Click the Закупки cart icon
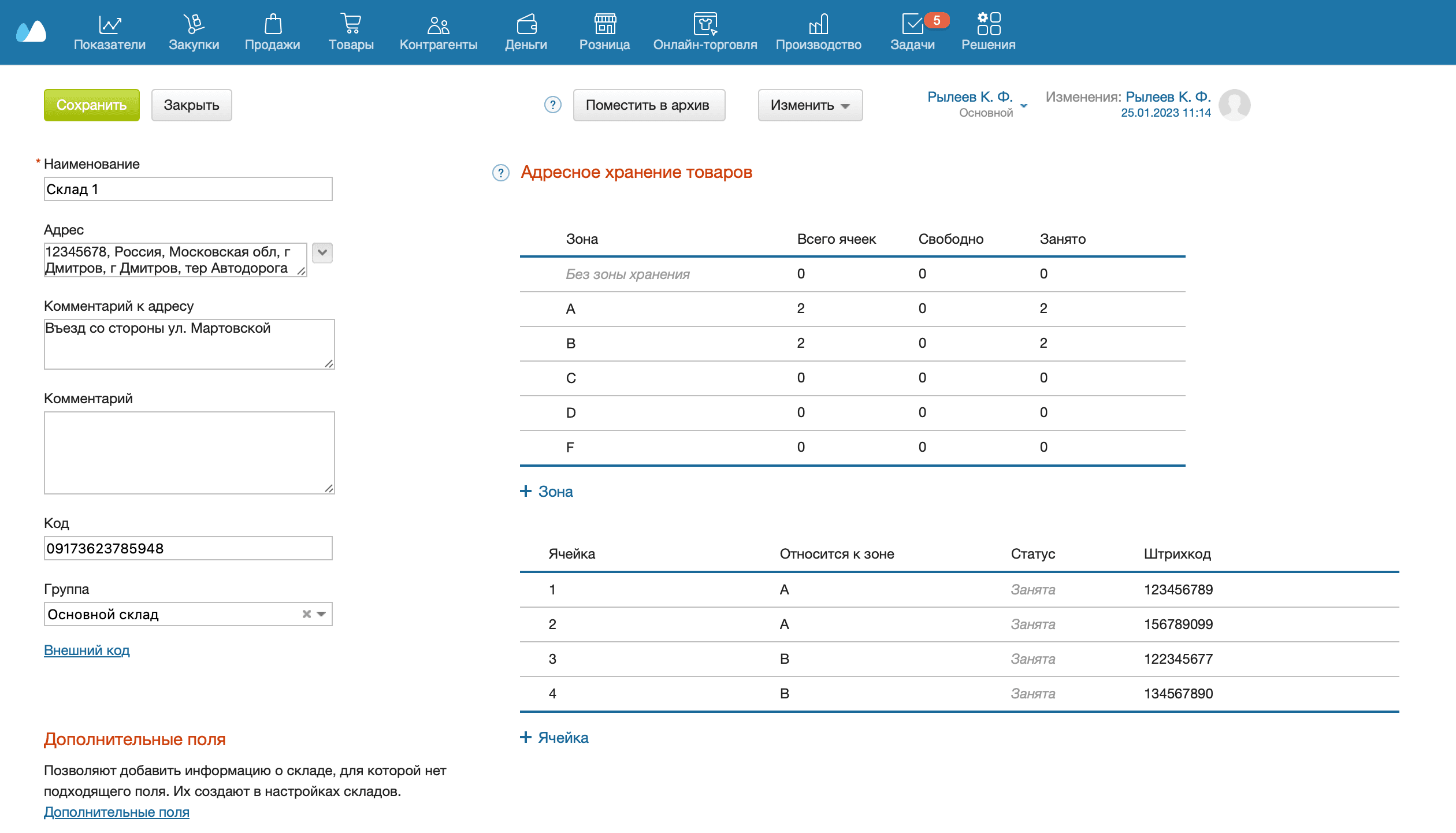Viewport: 1456px width, 833px height. [194, 24]
